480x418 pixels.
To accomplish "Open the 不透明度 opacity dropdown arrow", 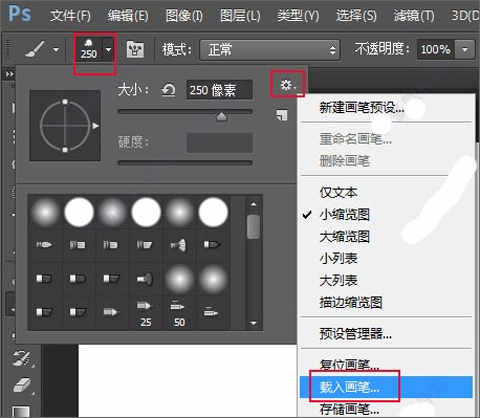I will click(x=465, y=50).
